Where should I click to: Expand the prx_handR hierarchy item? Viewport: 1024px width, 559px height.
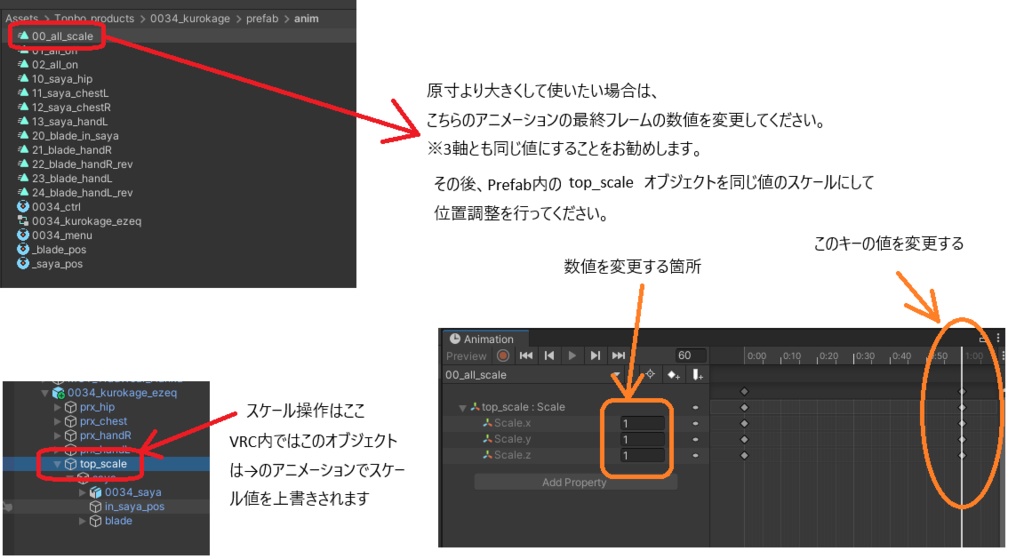tap(57, 436)
